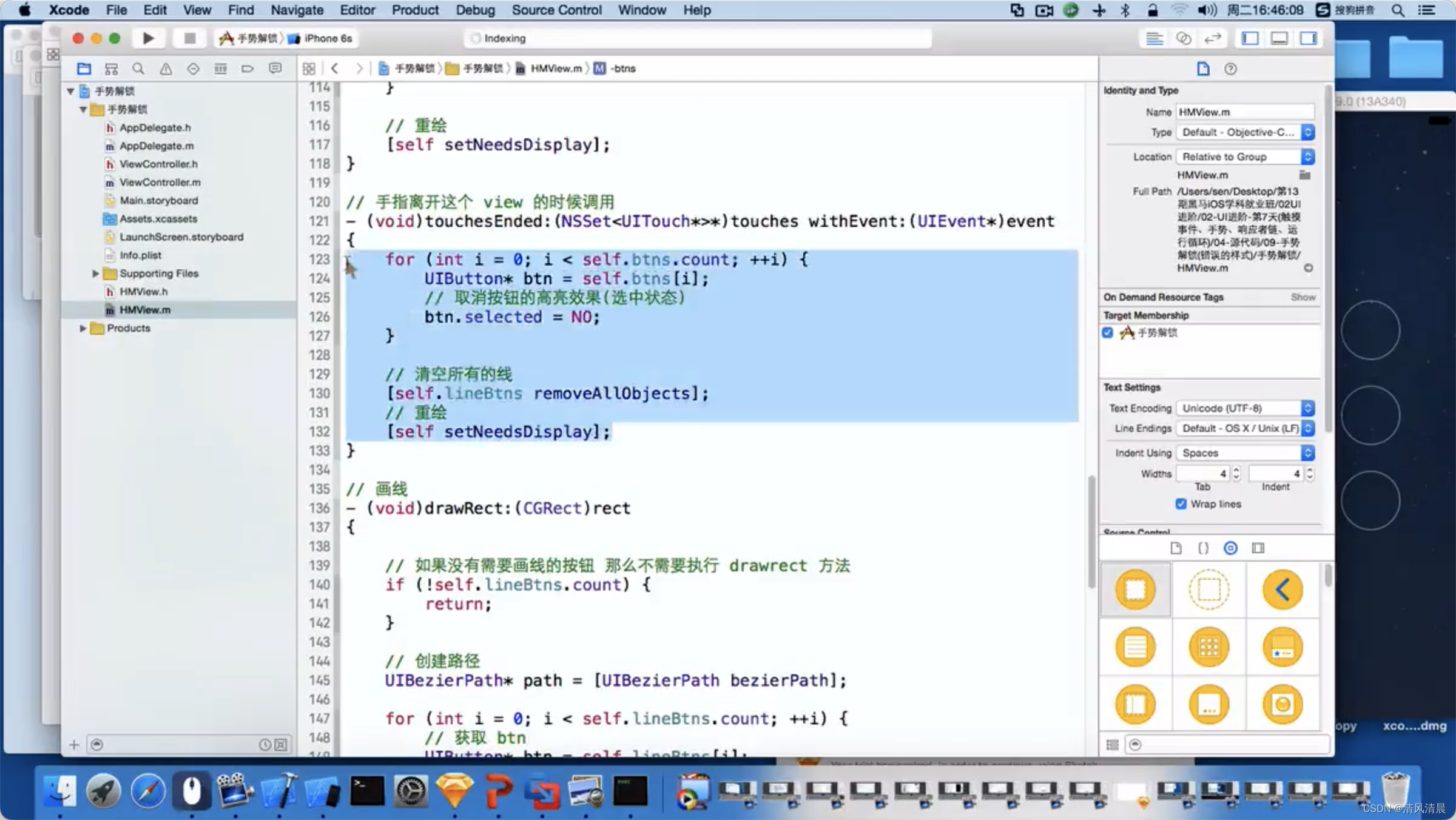Viewport: 1456px width, 820px height.
Task: Open System Preferences from the Dock
Action: pos(411,791)
